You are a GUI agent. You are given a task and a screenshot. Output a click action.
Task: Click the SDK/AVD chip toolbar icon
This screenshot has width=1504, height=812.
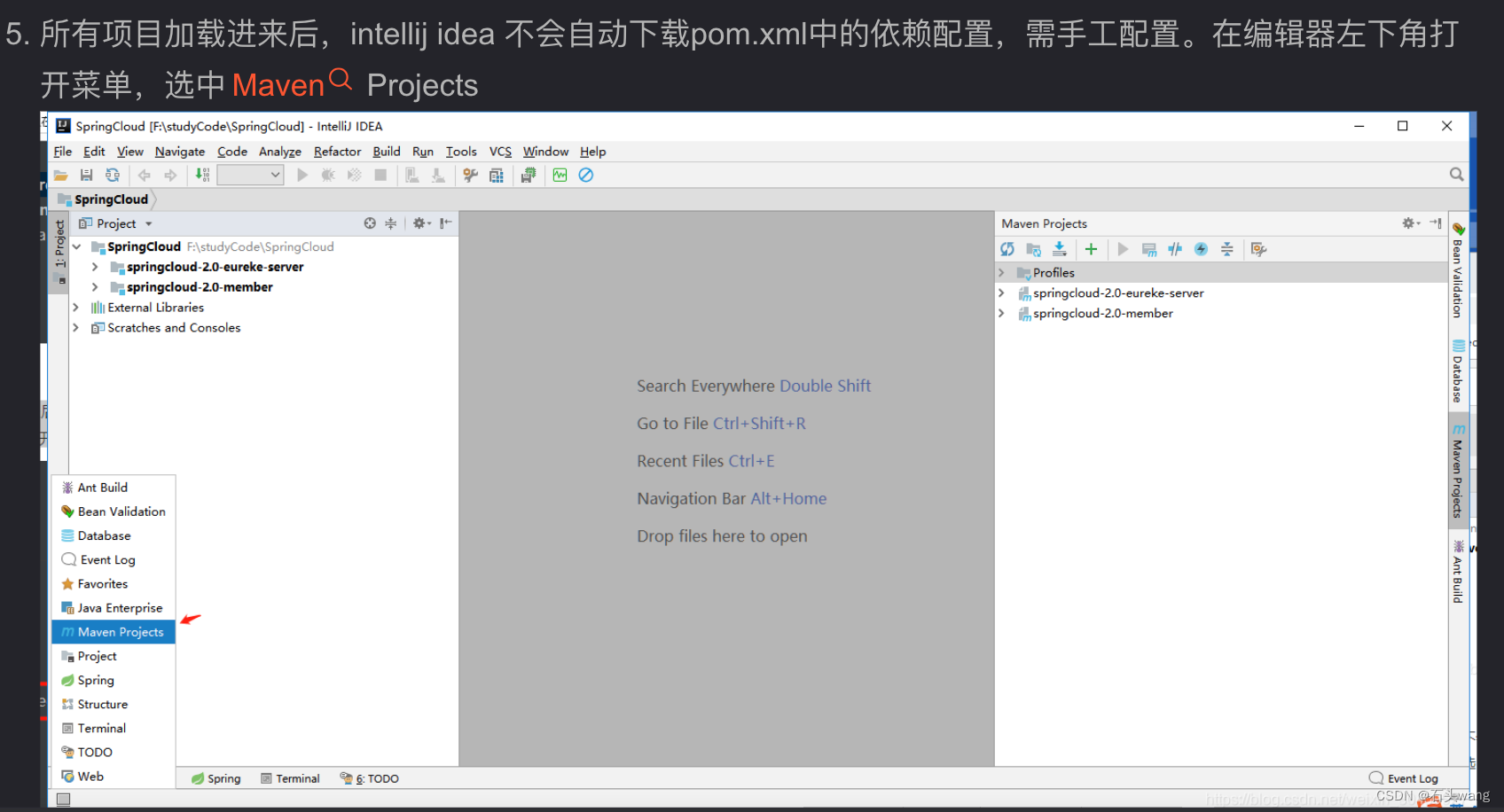pos(529,176)
